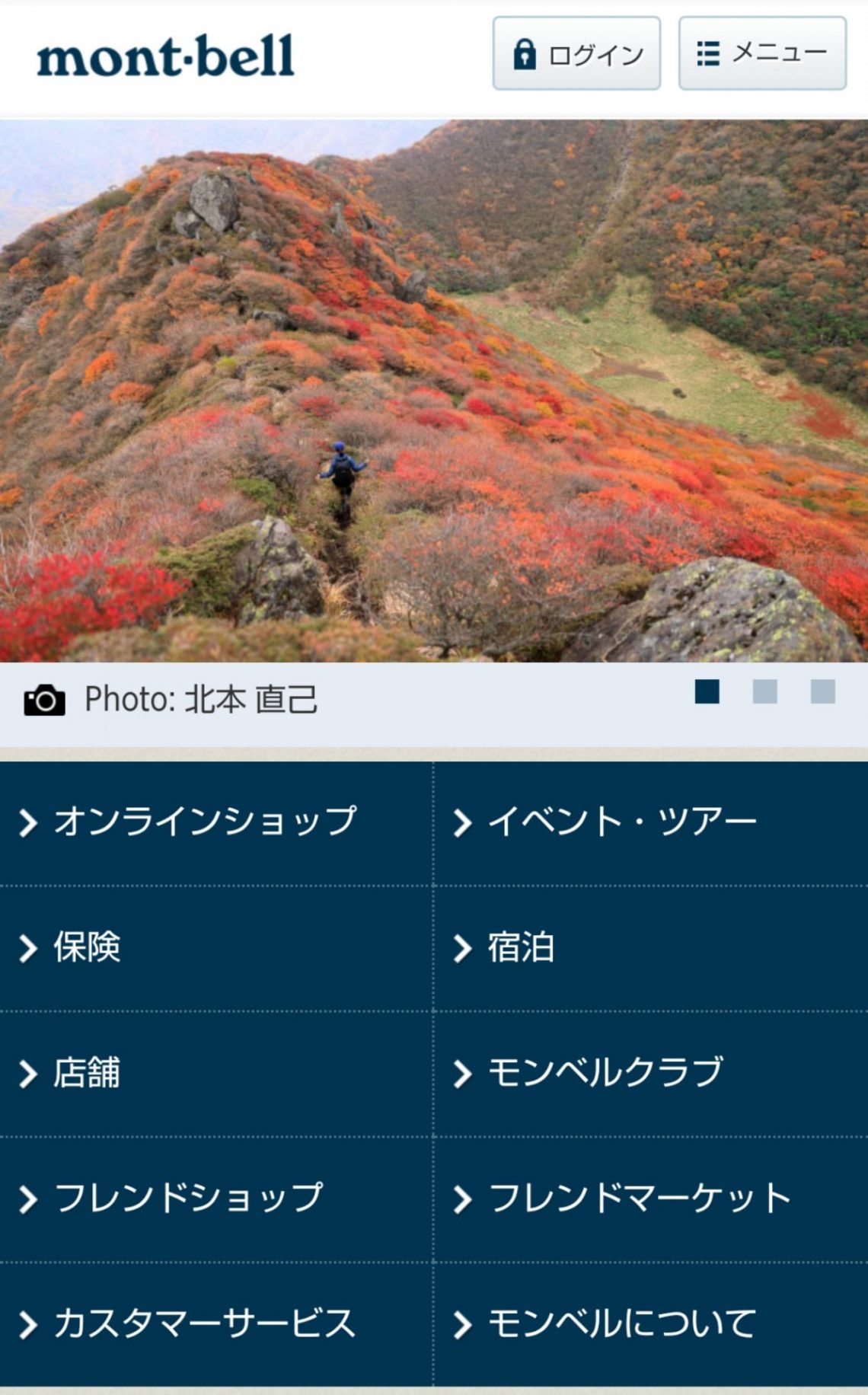The height and width of the screenshot is (1395, 868).
Task: Open the メニュー dropdown button
Action: (762, 53)
